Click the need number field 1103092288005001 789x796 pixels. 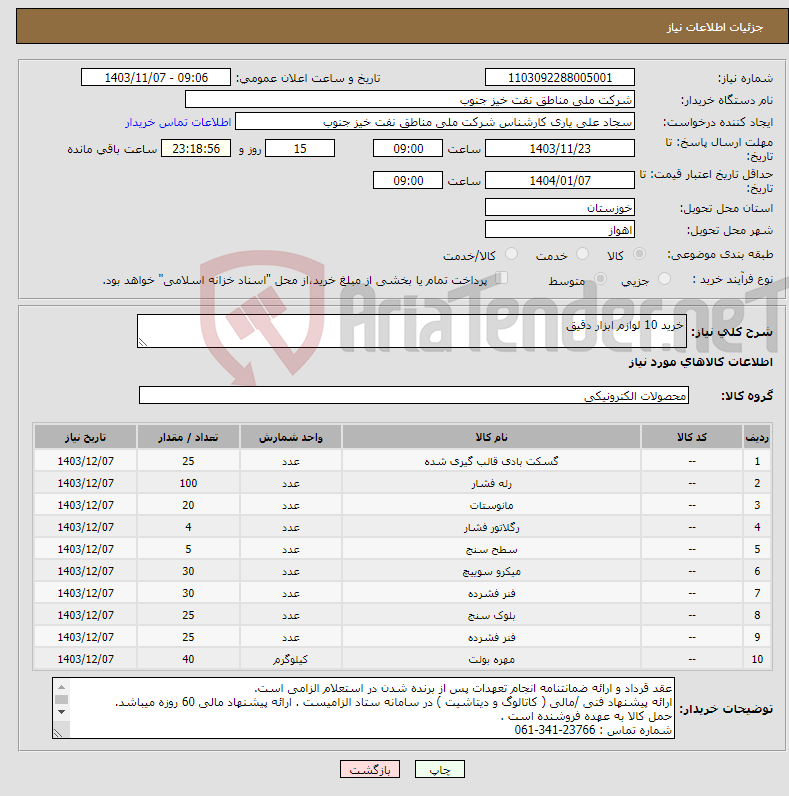coord(560,78)
